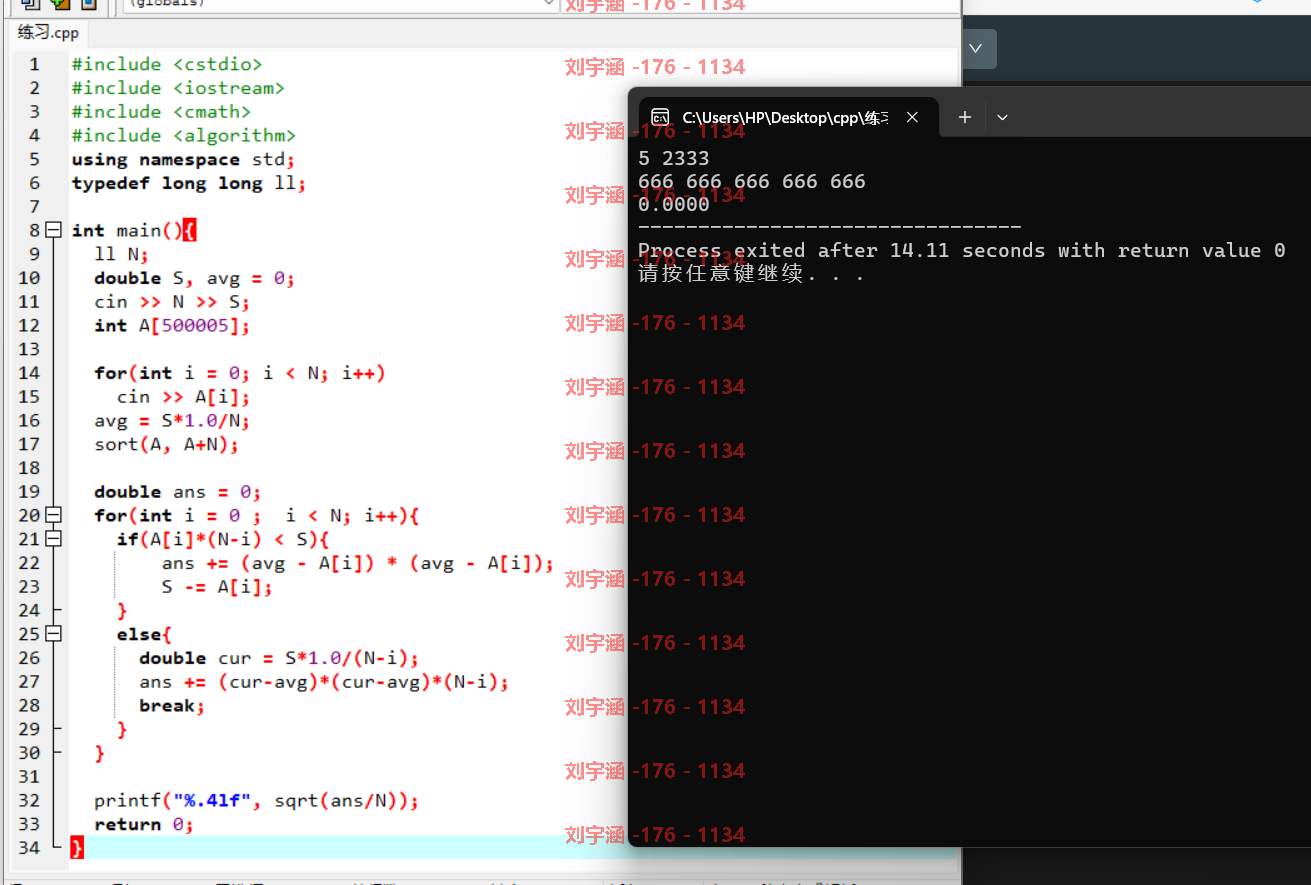Select the terminal tab C:\Users\HP\Desktop\cpp
The width and height of the screenshot is (1311, 885).
[784, 117]
